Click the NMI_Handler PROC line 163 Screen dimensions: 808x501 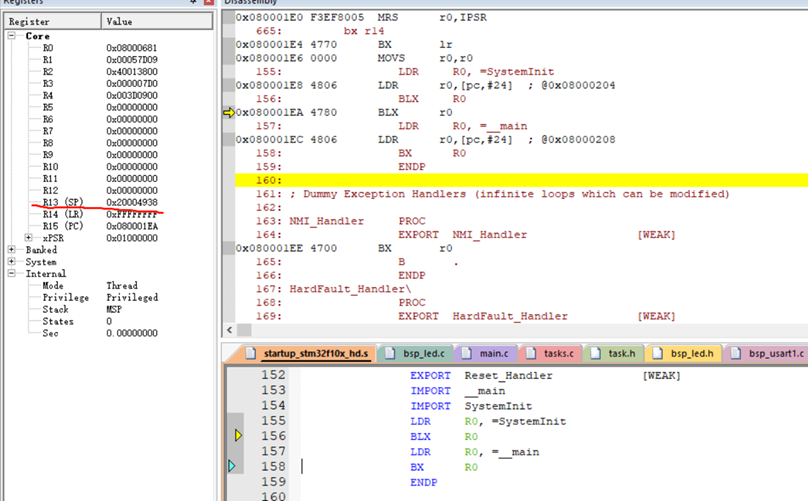(521, 221)
